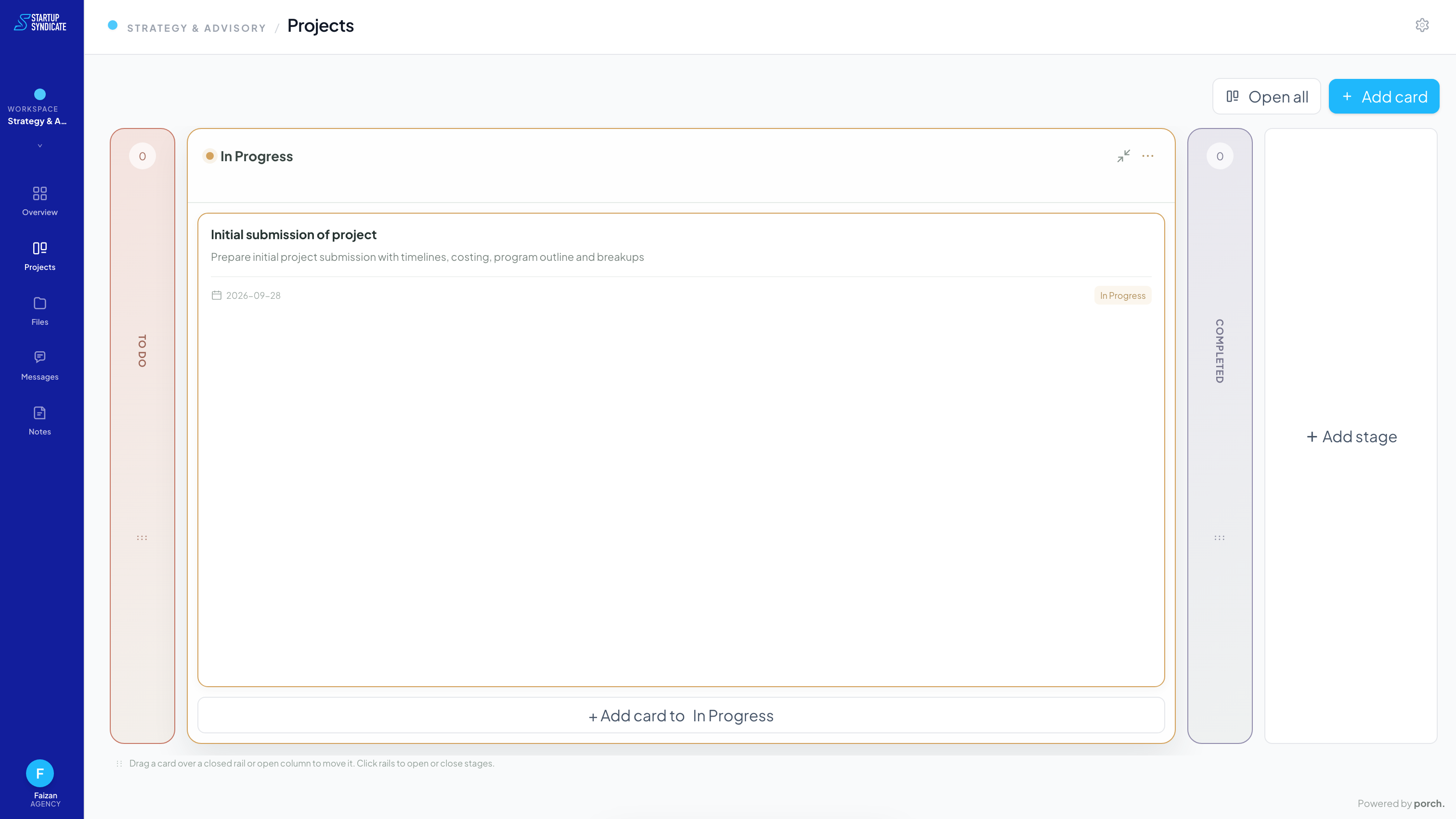Open the Files sidebar section
Image resolution: width=1456 pixels, height=819 pixels.
point(39,311)
